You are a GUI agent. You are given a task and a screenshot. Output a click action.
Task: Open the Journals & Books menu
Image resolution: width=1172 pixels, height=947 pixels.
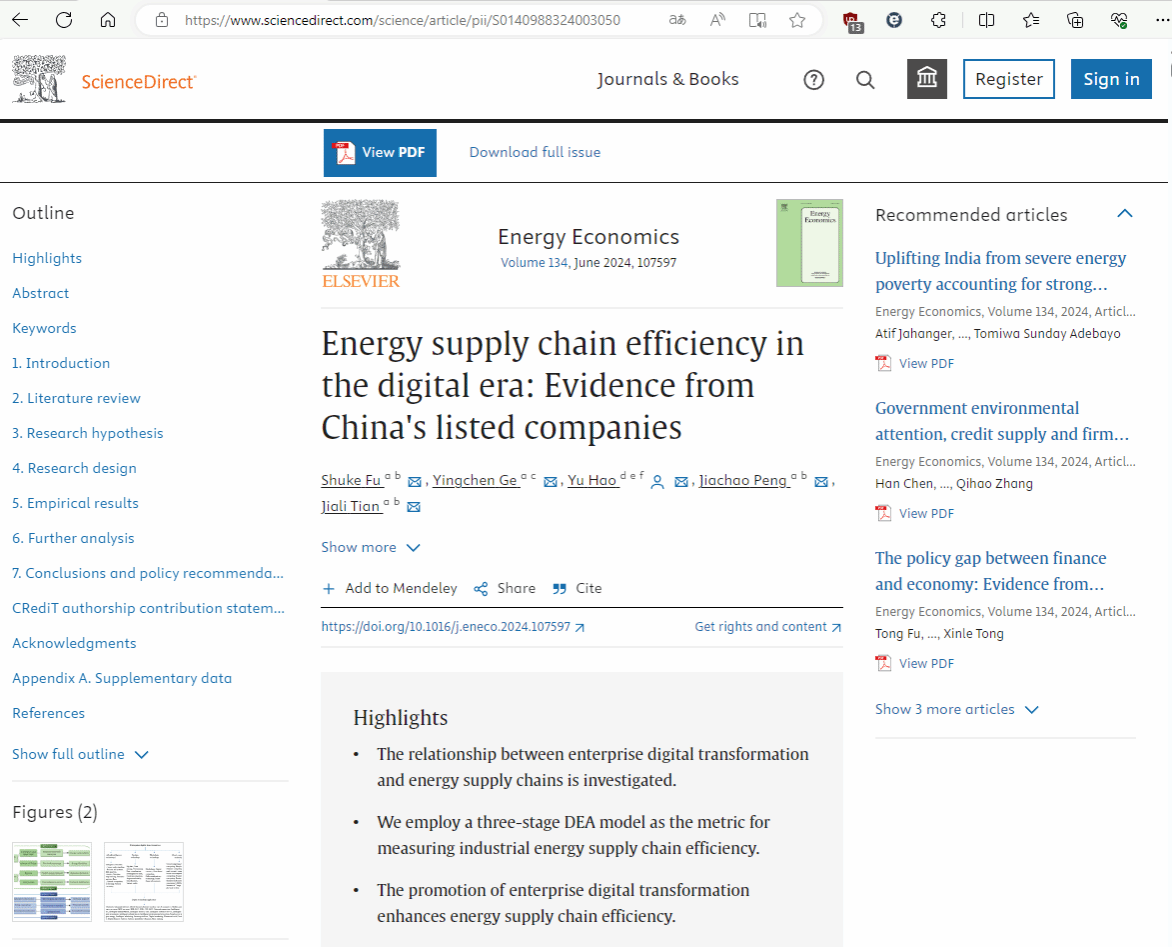668,80
